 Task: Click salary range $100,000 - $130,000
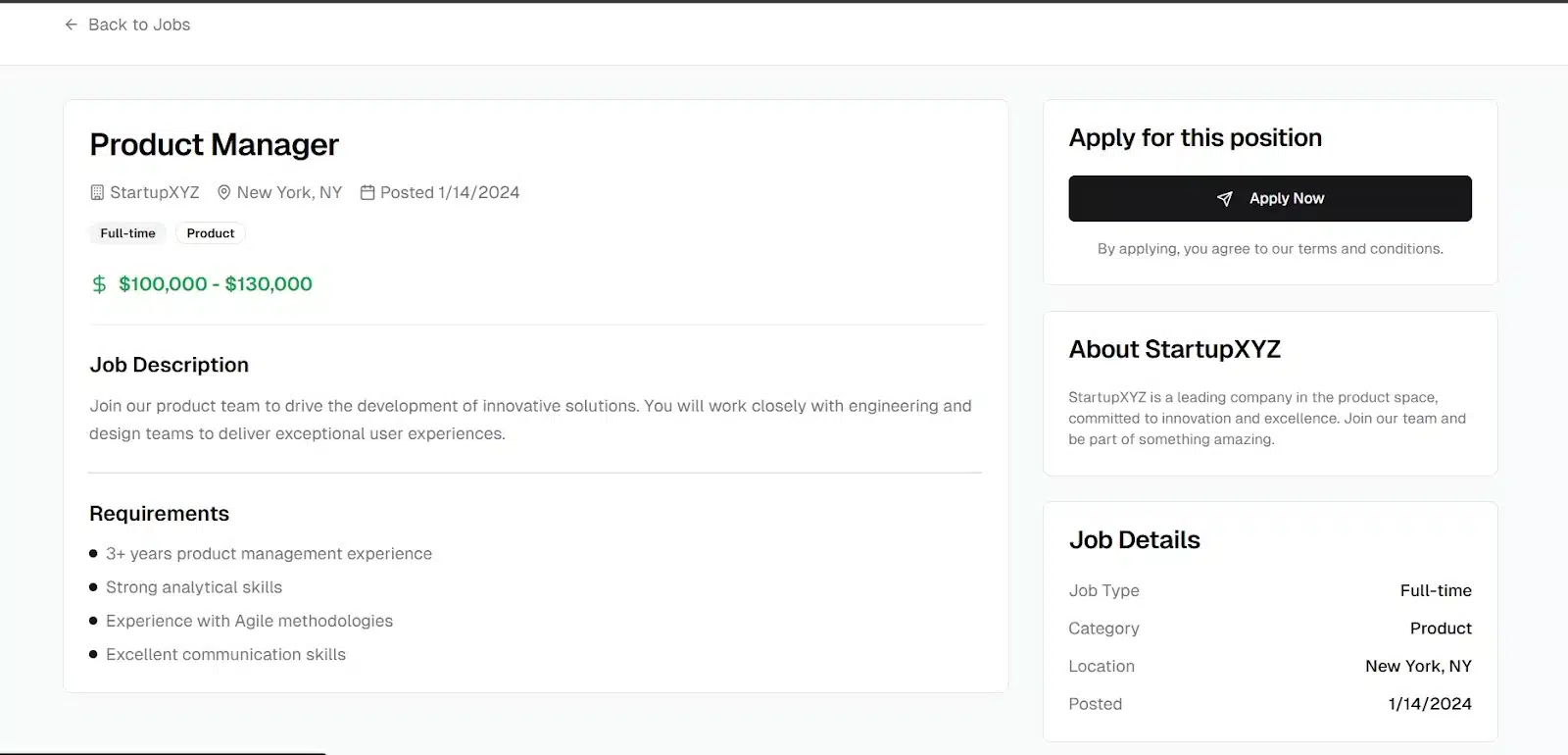[x=216, y=284]
